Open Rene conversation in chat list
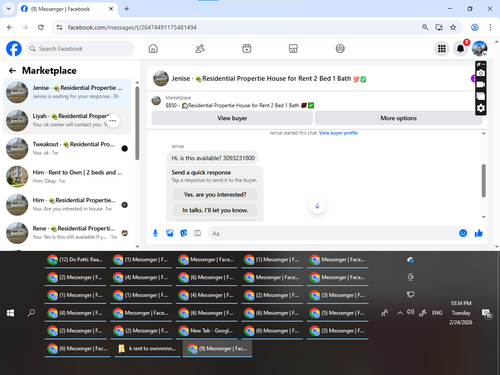 67,233
